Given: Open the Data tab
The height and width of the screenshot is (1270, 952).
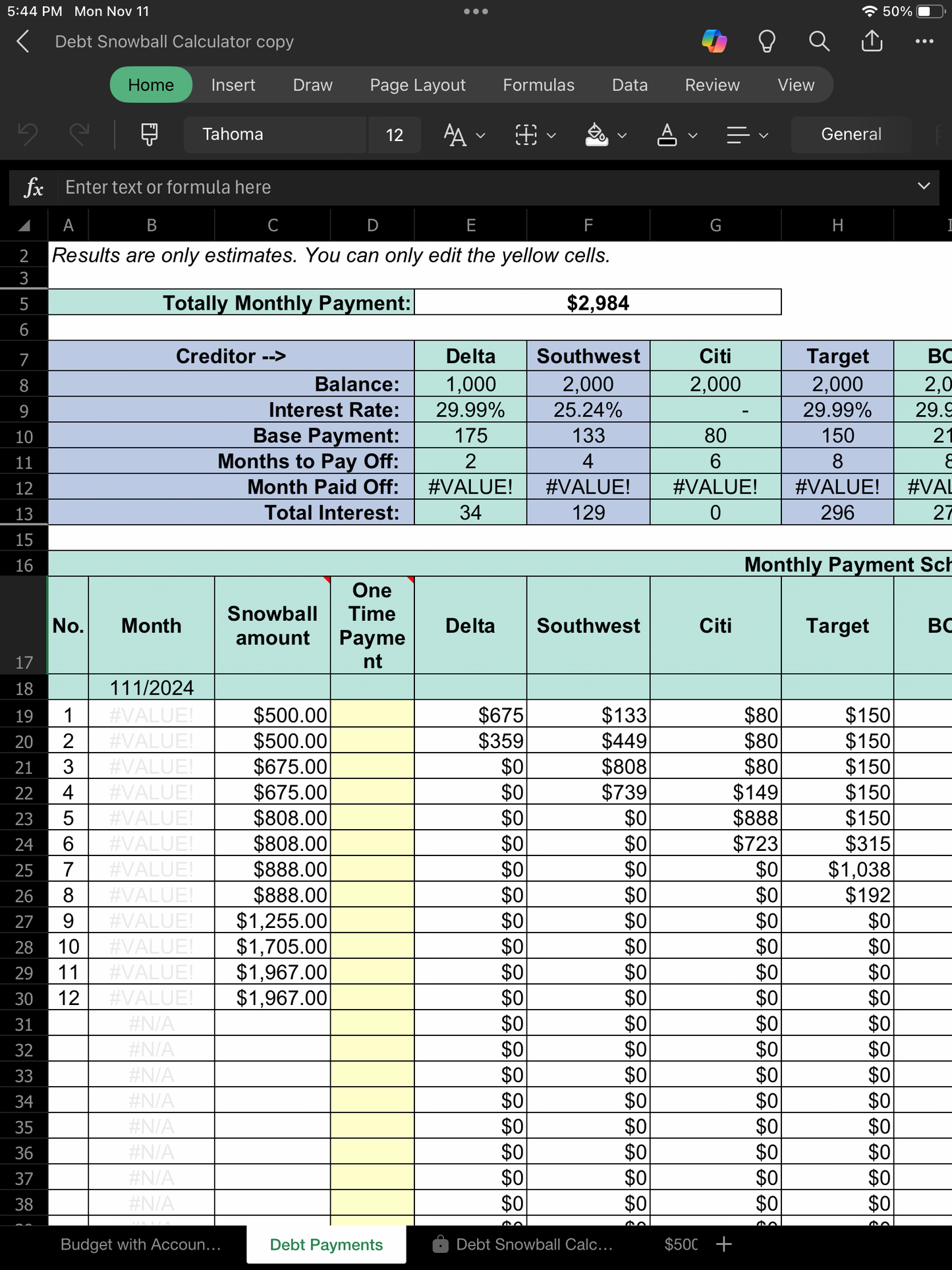Looking at the screenshot, I should point(630,85).
